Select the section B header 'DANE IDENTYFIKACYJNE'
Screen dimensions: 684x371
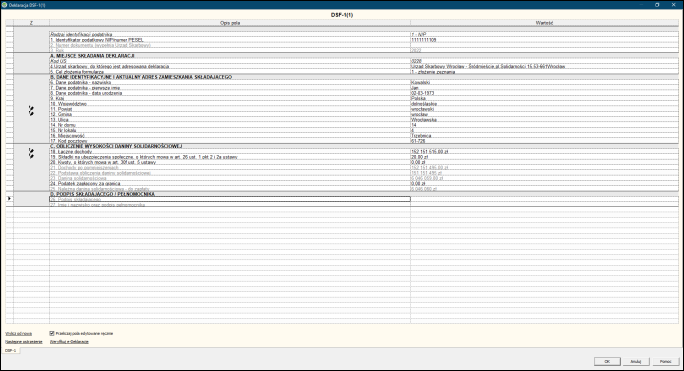coord(141,77)
